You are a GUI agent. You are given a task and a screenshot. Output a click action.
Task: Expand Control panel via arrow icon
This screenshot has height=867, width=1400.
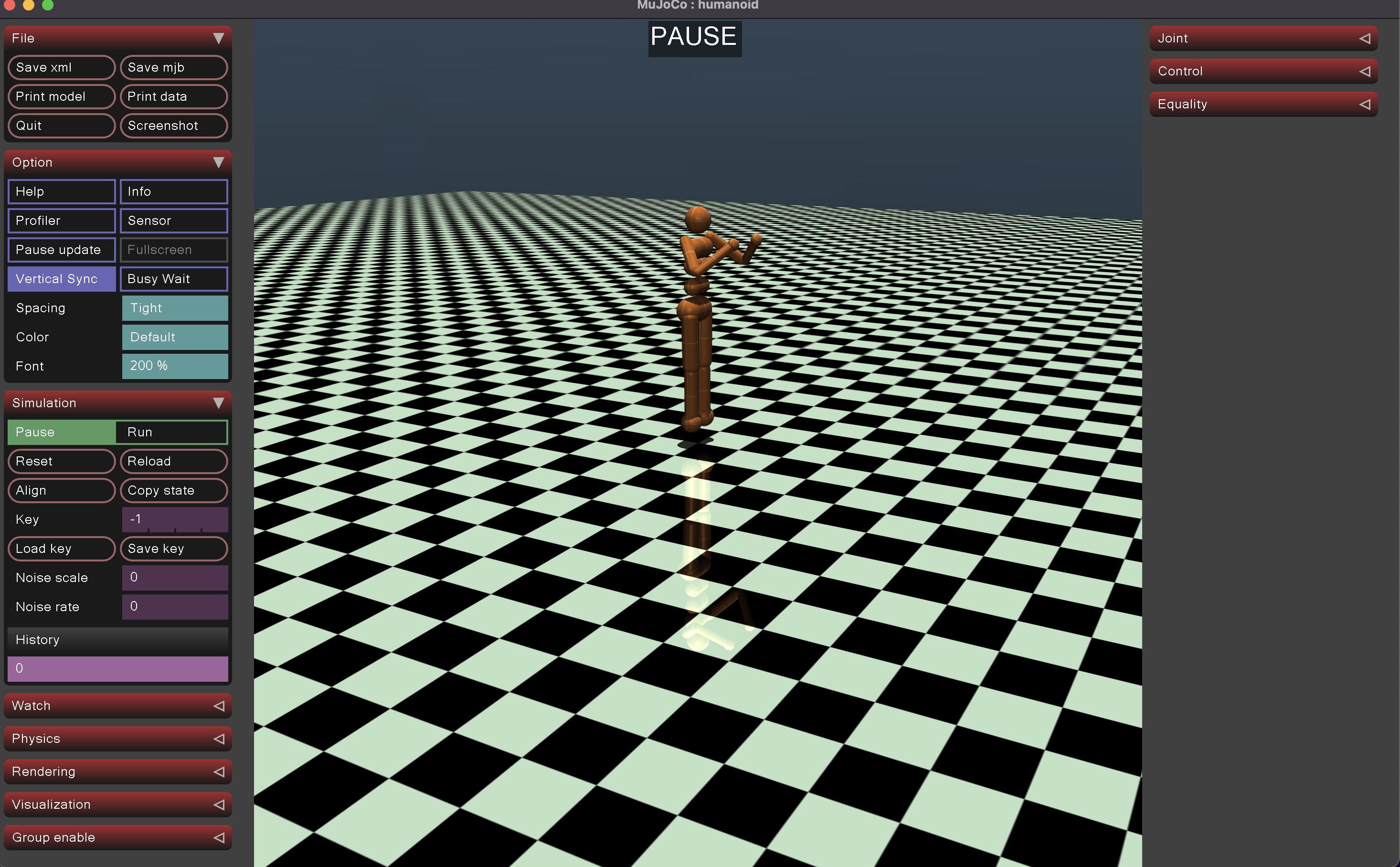(x=1365, y=71)
